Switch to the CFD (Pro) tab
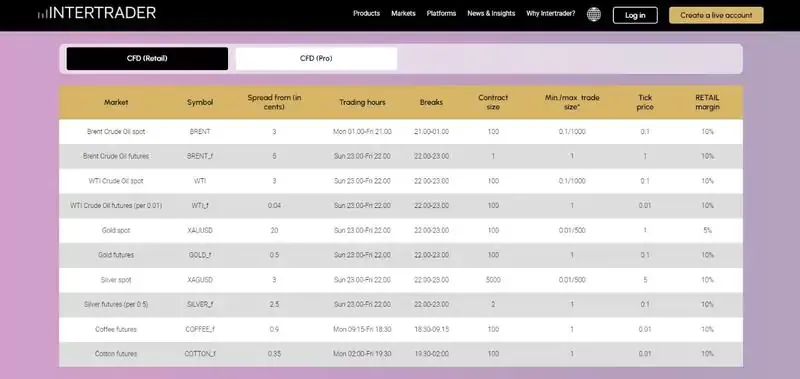 click(316, 59)
